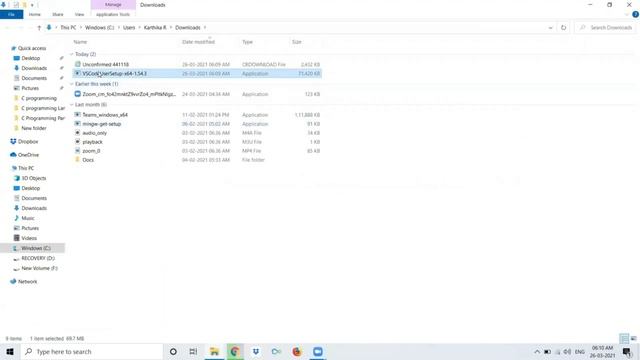Select the Unconfirmed 441118 file icon

click(x=78, y=64)
